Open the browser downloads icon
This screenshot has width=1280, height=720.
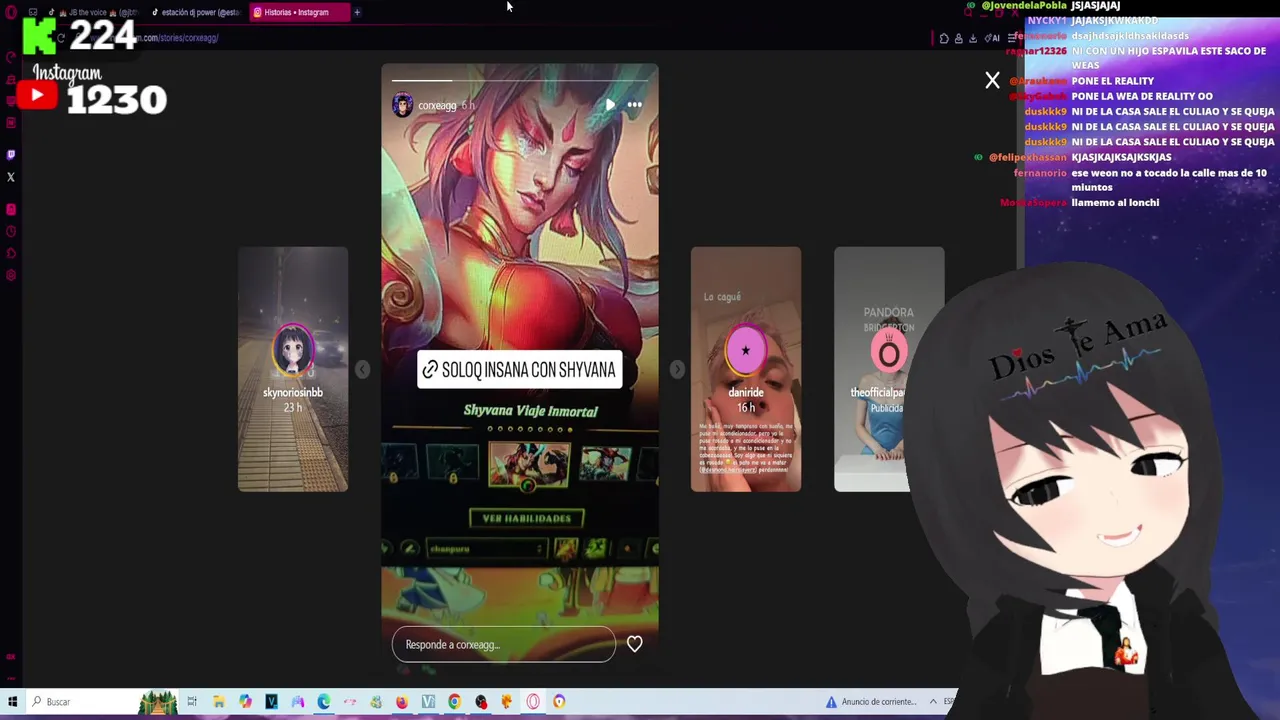point(973,38)
